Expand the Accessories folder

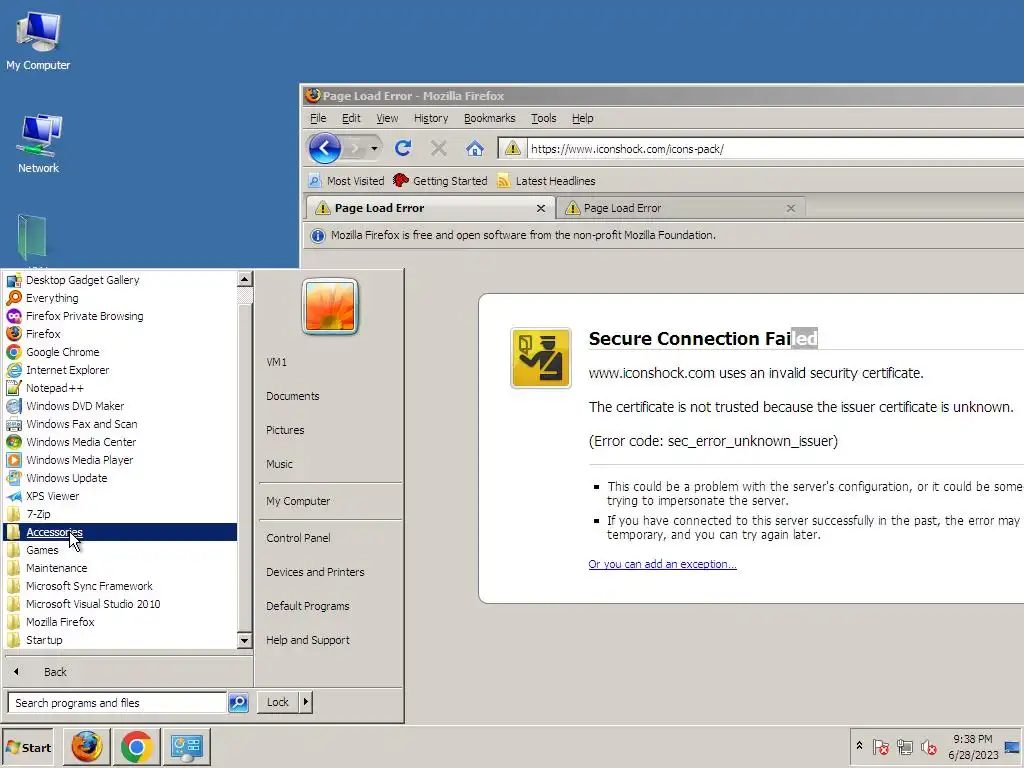coord(120,532)
